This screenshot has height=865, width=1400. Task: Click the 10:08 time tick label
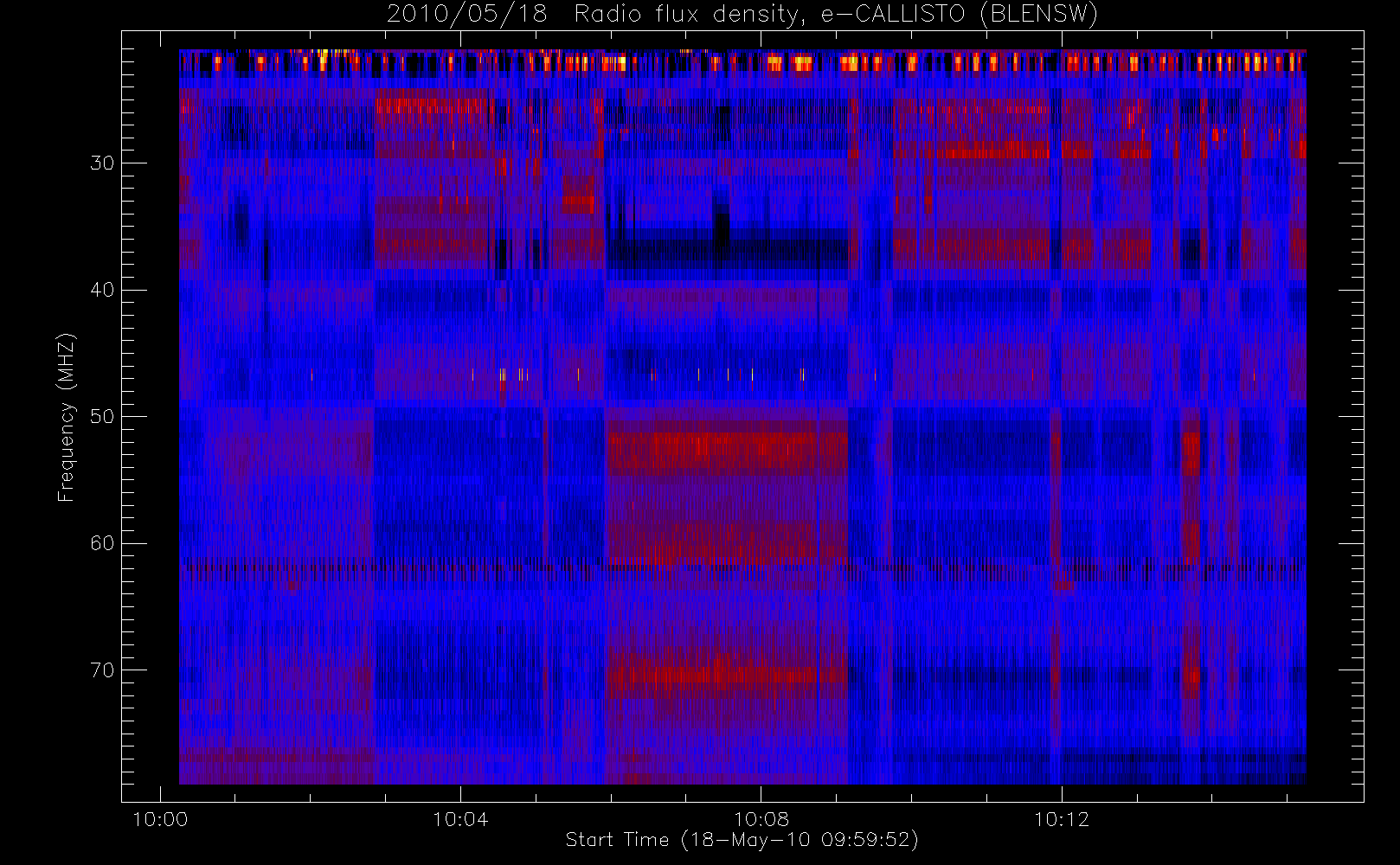pyautogui.click(x=761, y=819)
